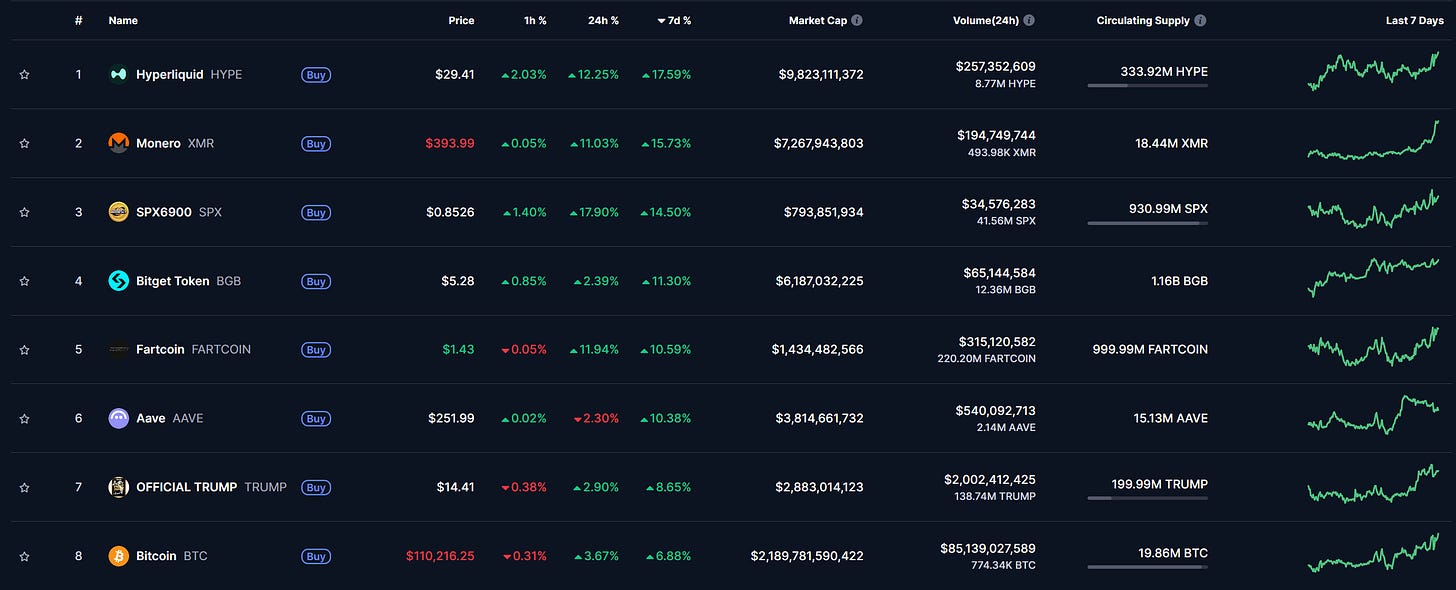Buy SPX6900 SPX

316,213
